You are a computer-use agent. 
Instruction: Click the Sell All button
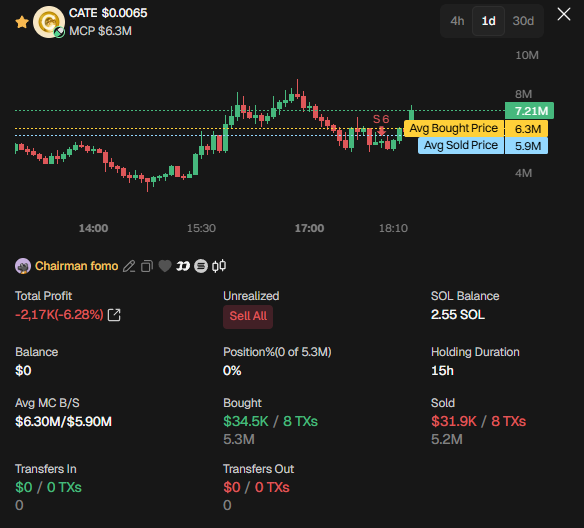248,317
